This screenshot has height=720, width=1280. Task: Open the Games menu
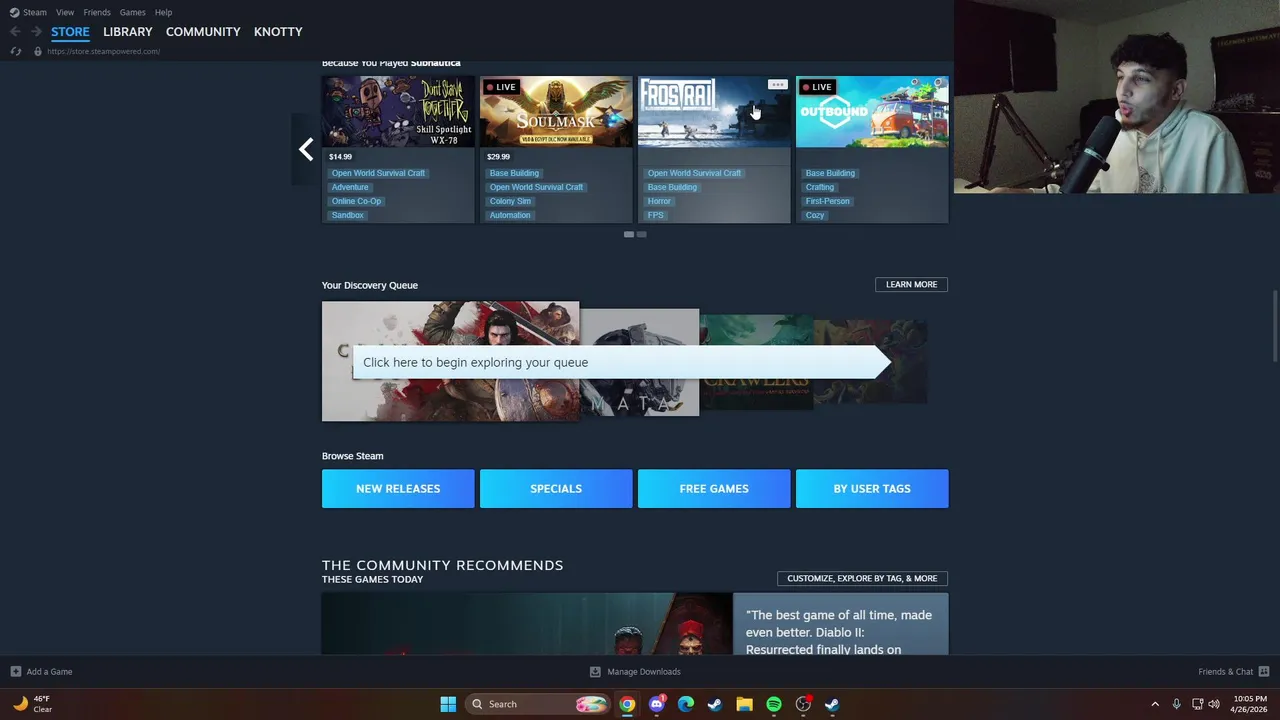pos(132,12)
